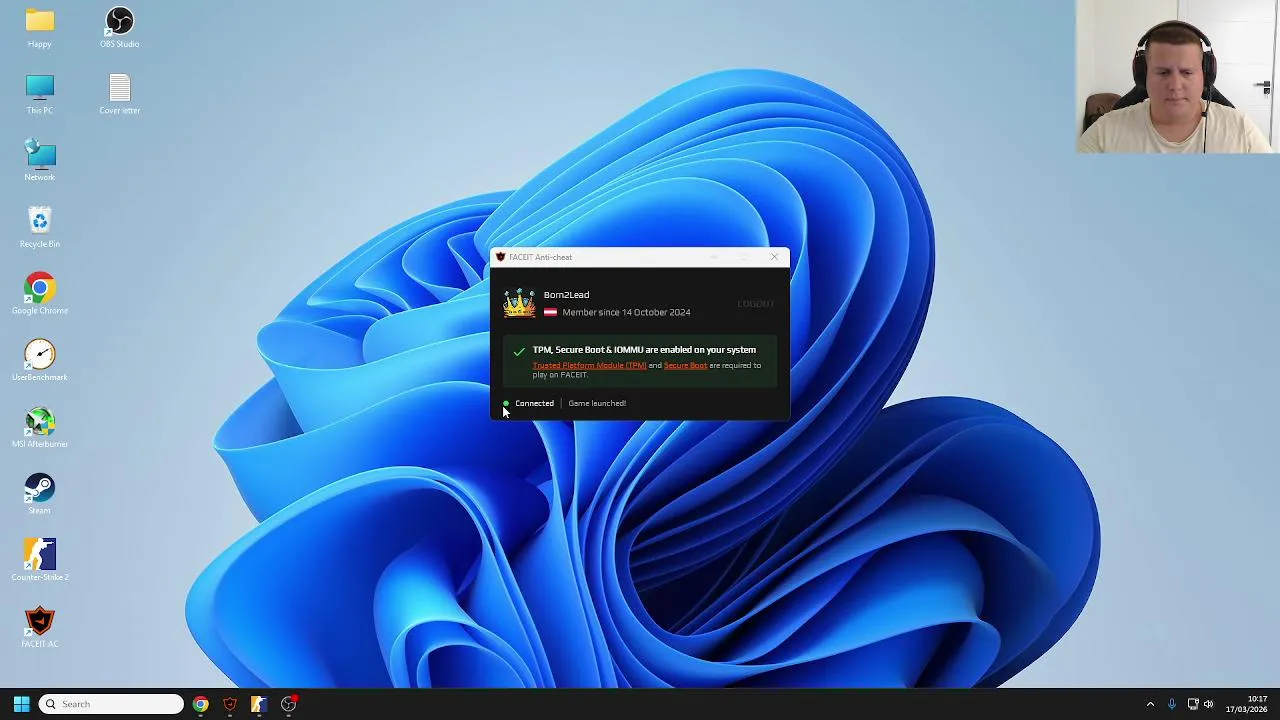Screen dimensions: 1280x720
Task: Click the FACEIT logo in title bar
Action: coord(500,257)
